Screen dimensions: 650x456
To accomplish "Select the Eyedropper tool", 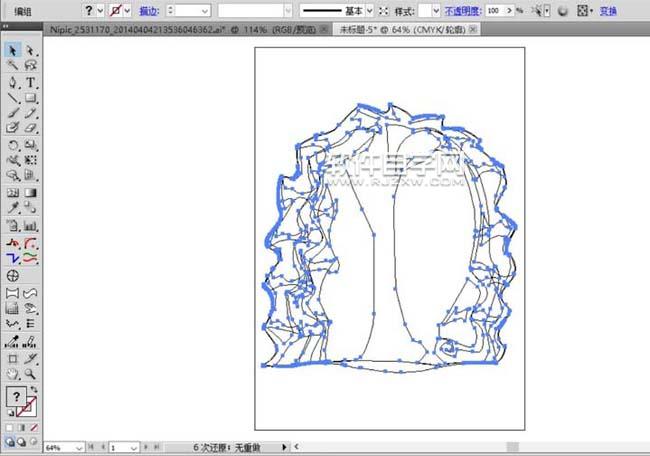I will tap(12, 207).
